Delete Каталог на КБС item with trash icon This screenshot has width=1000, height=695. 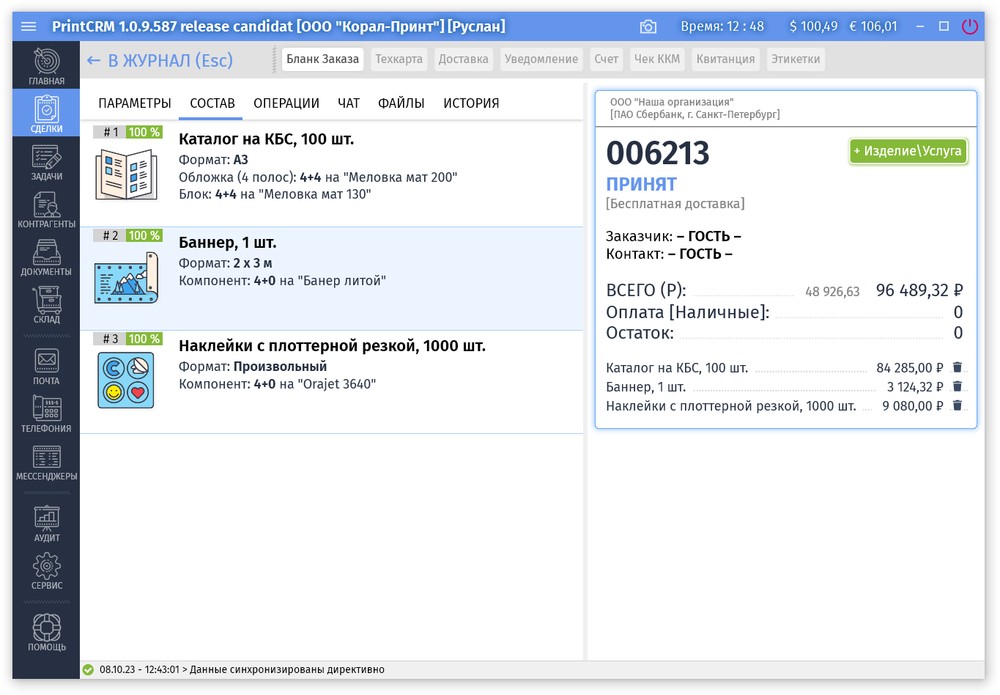click(x=957, y=367)
